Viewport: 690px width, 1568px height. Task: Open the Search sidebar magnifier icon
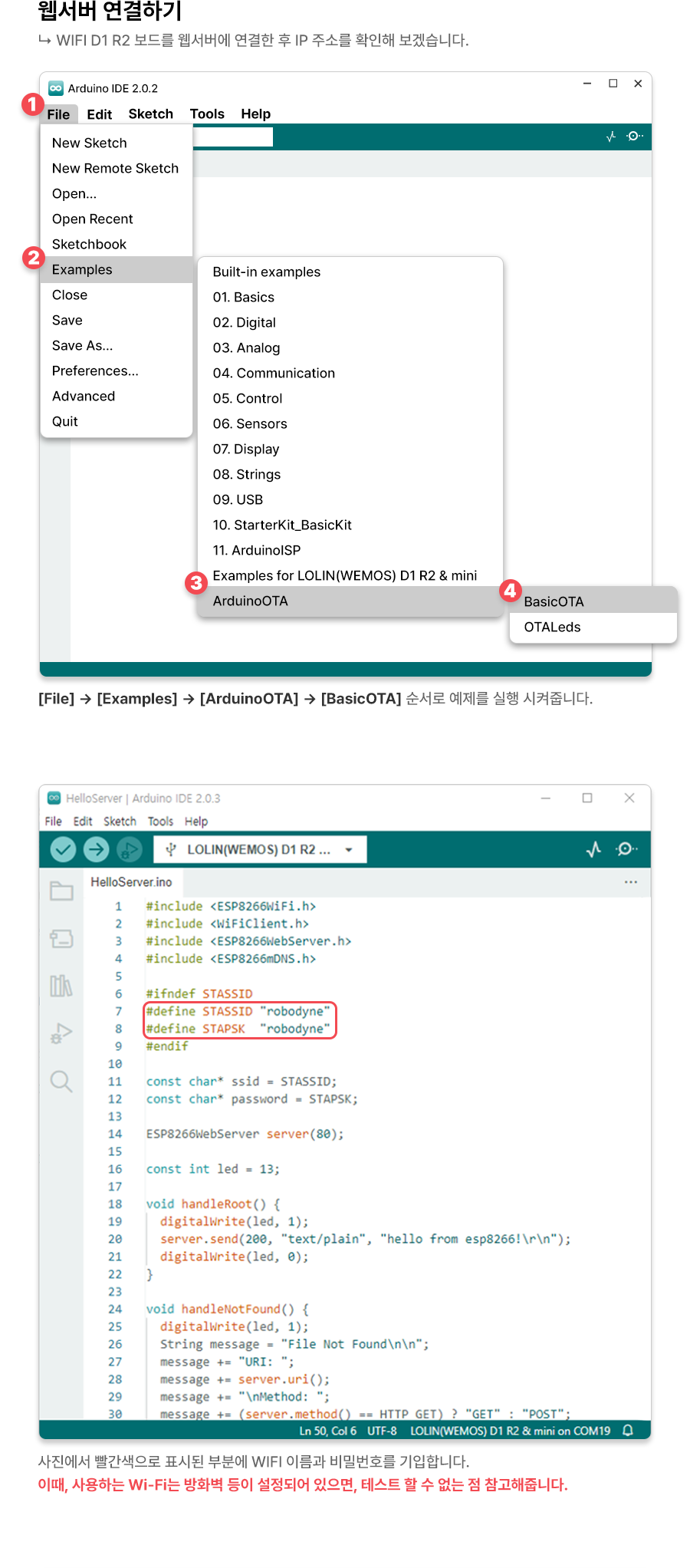pyautogui.click(x=61, y=1082)
